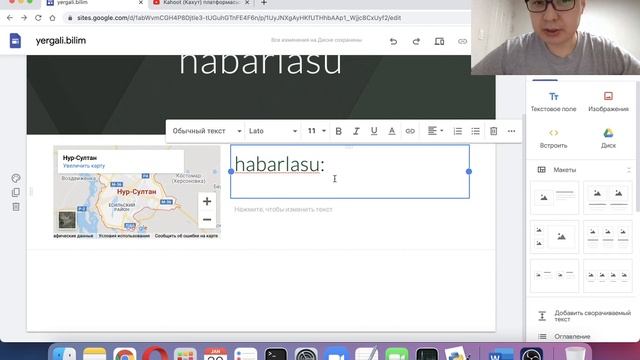Apply numbered list formatting
The image size is (640, 360).
[458, 131]
